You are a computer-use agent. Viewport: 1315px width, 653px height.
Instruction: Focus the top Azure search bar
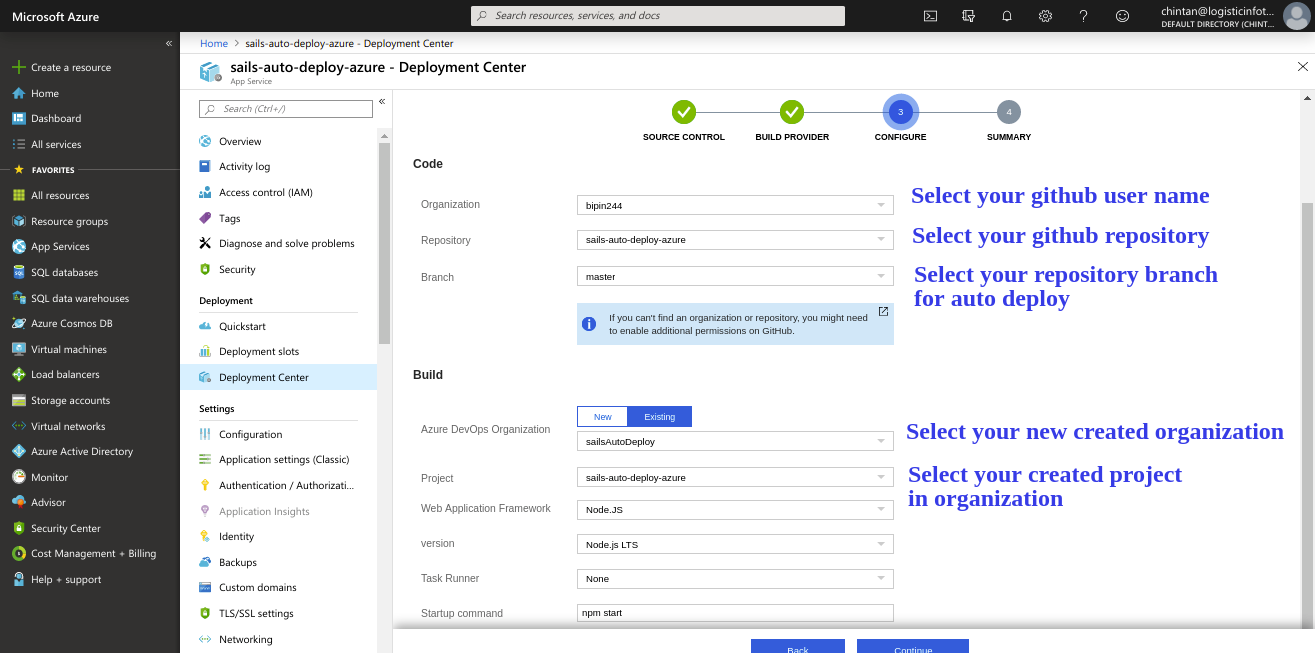[x=658, y=16]
